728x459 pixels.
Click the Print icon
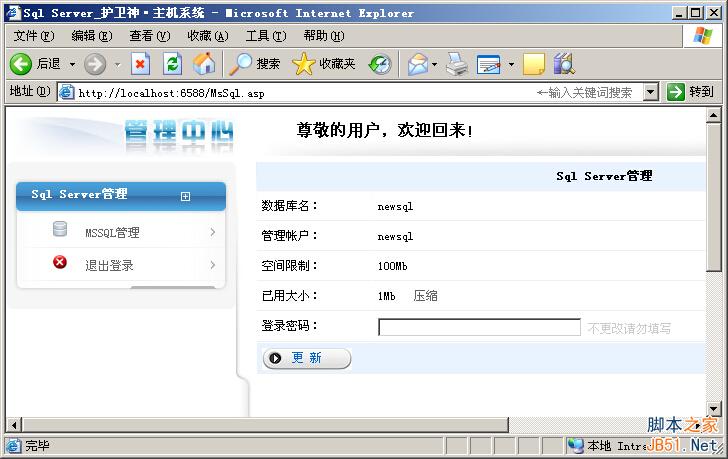(457, 64)
